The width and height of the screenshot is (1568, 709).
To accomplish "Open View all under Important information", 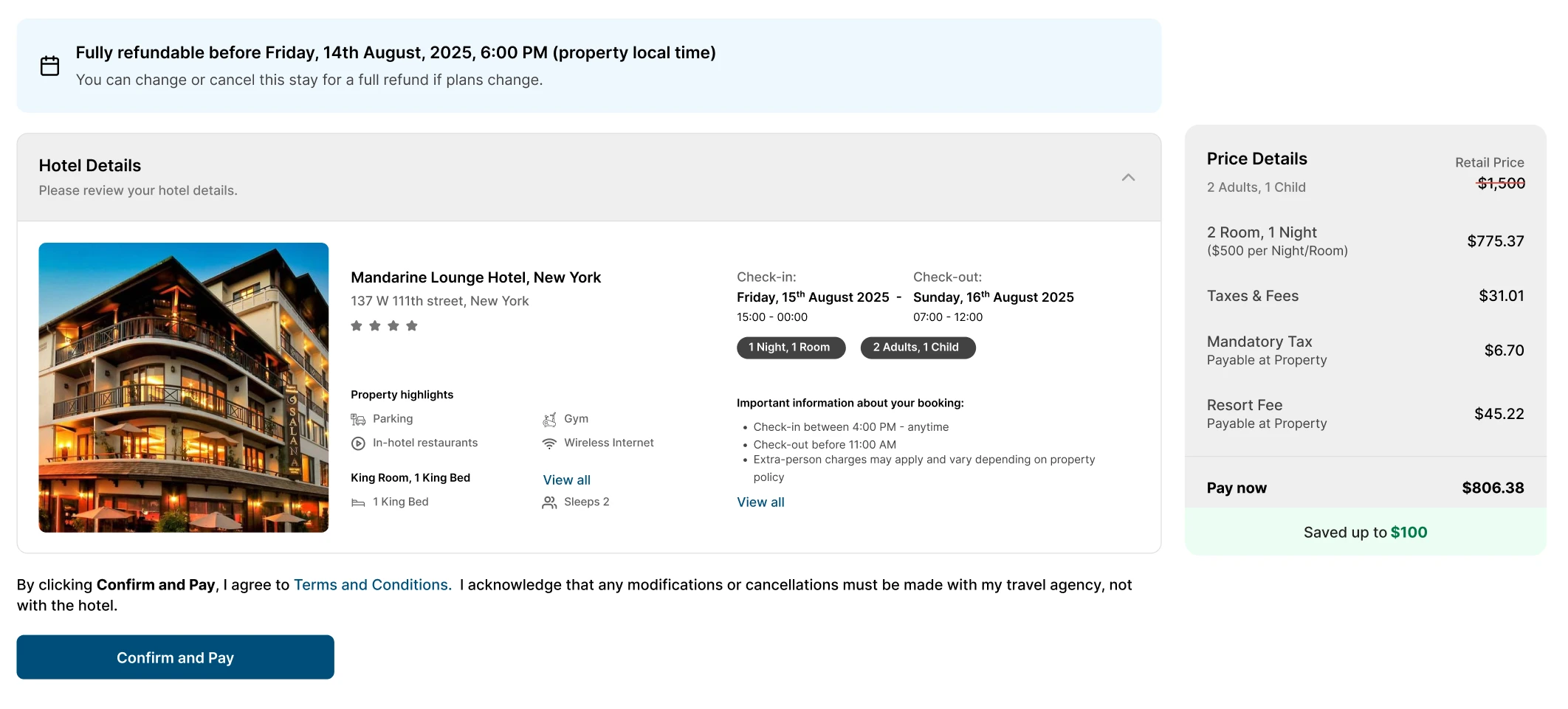I will [760, 502].
